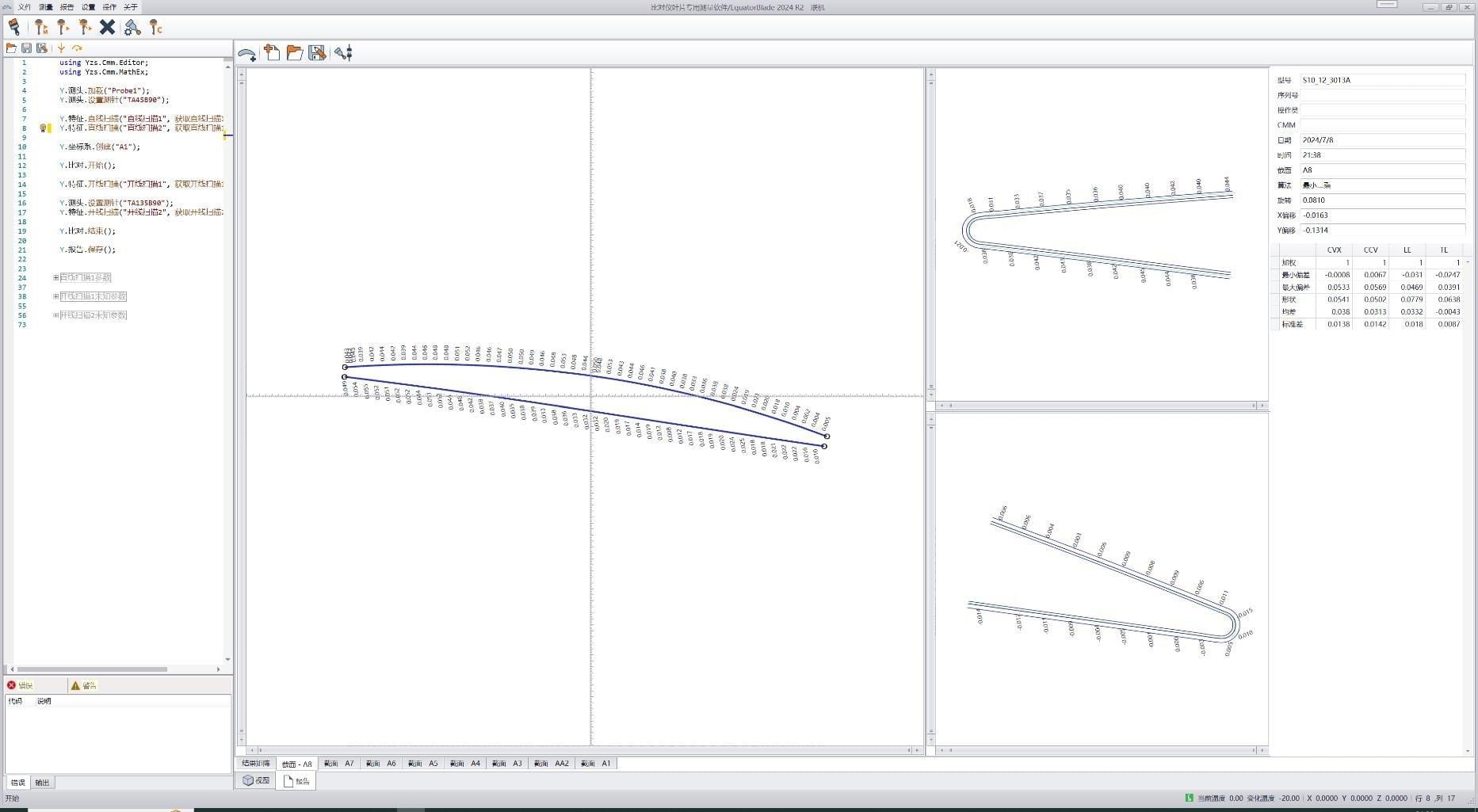Click the code editor horizontal scrollbar

(x=91, y=669)
